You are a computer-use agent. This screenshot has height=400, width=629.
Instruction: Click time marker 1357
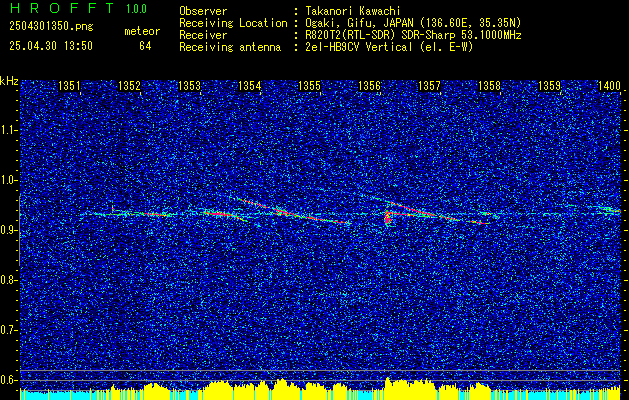tap(430, 85)
